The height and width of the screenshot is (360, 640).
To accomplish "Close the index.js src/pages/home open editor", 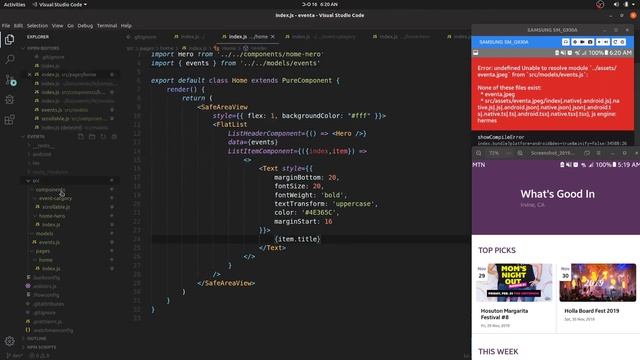I will (29, 75).
